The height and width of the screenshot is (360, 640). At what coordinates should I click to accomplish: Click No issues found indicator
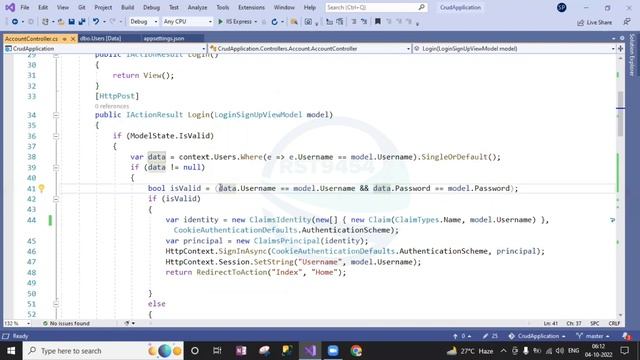tap(66, 323)
